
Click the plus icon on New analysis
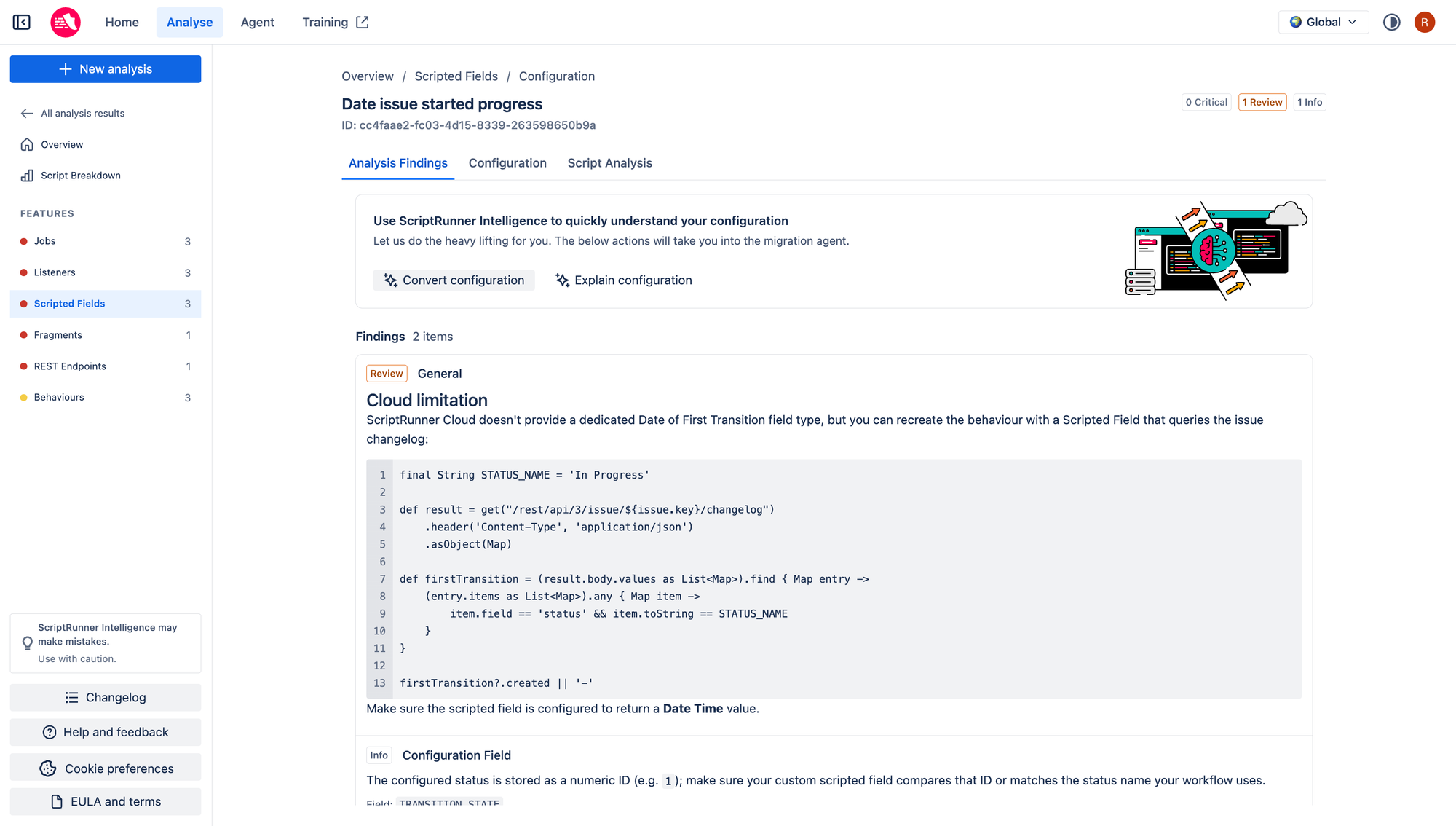click(66, 69)
